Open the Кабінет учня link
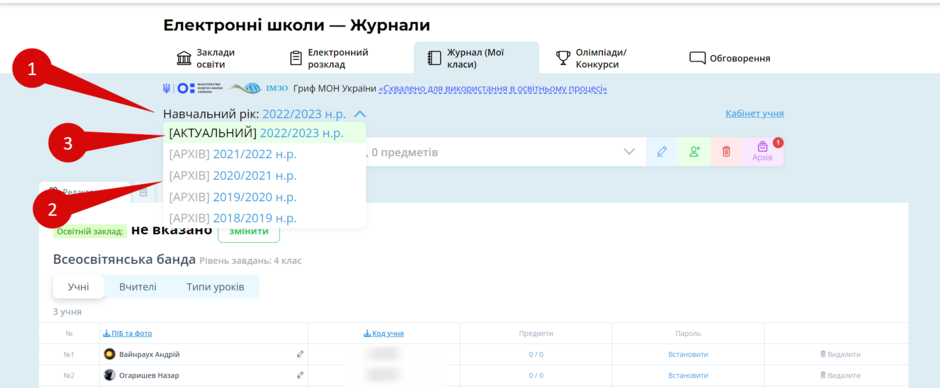The height and width of the screenshot is (388, 940). tap(754, 113)
